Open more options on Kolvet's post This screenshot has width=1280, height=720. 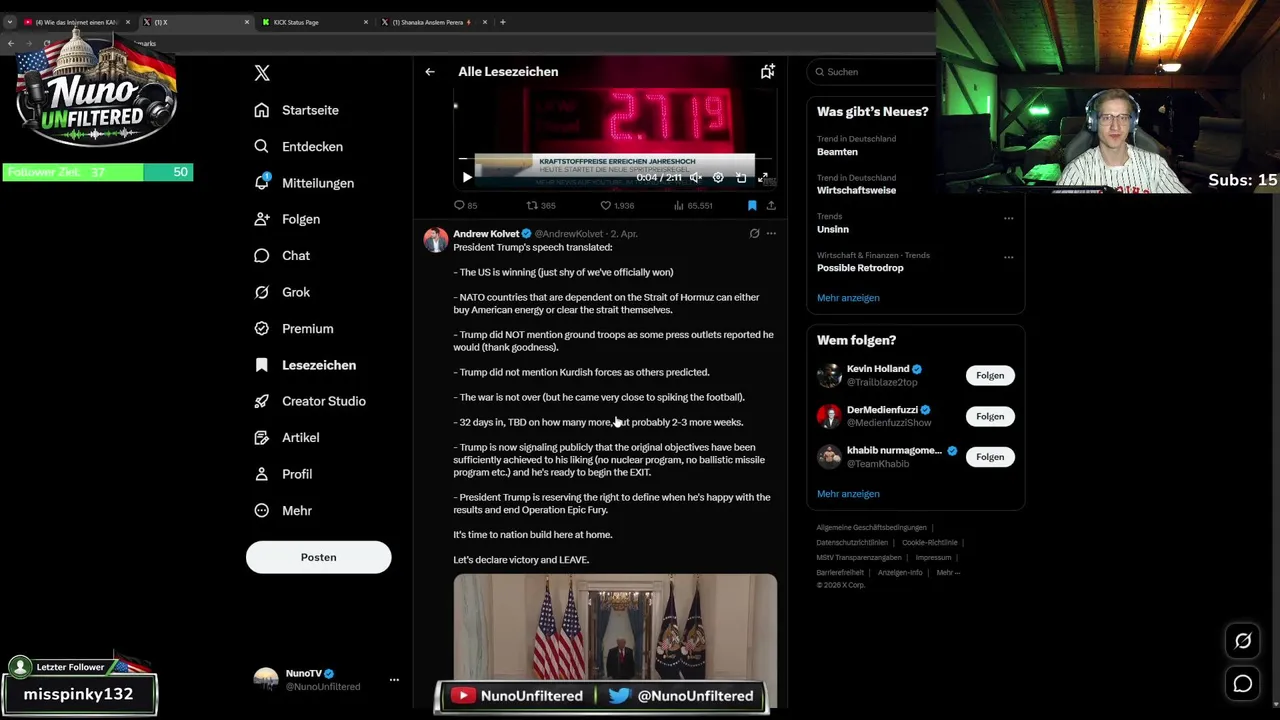pos(771,233)
